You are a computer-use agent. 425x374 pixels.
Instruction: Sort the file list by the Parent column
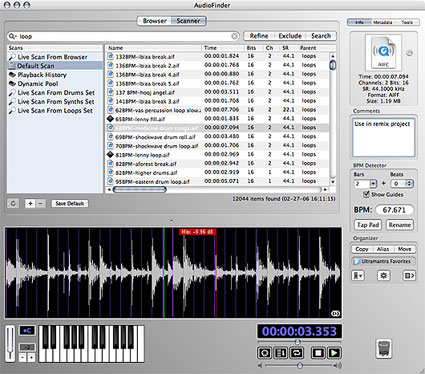click(313, 48)
